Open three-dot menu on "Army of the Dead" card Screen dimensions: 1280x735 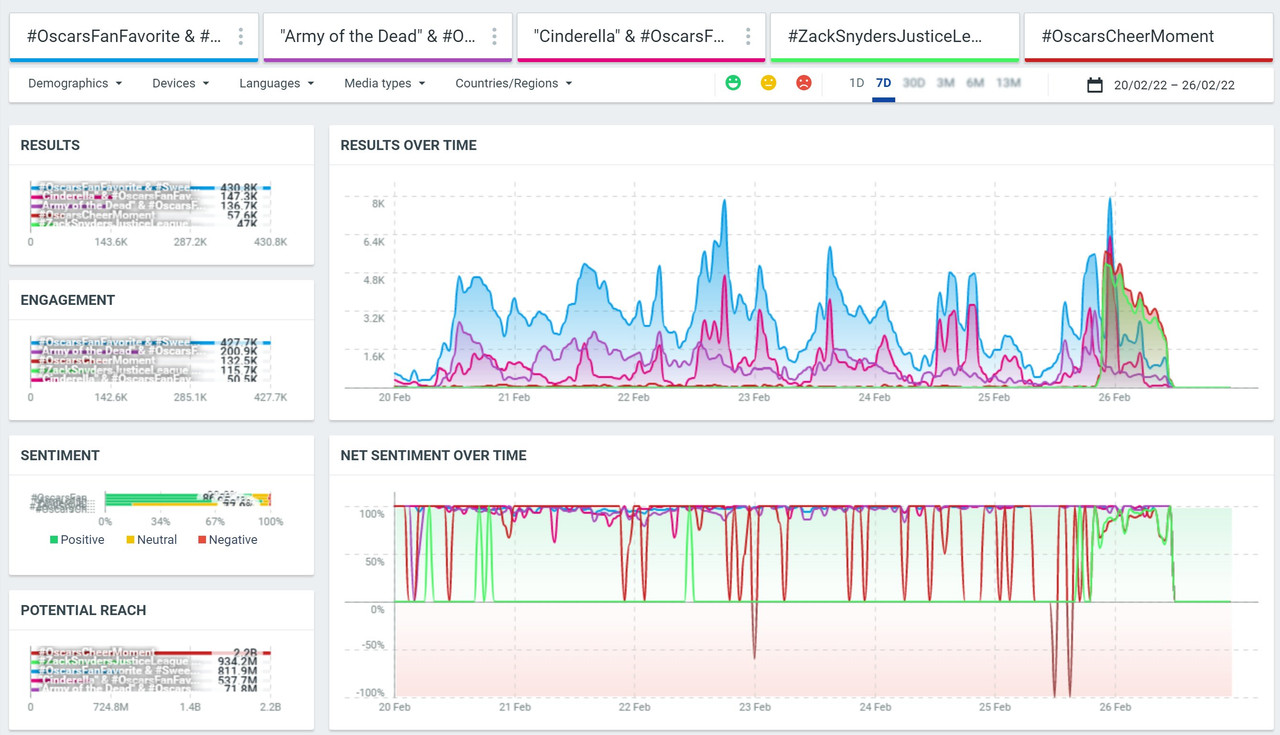pyautogui.click(x=494, y=37)
